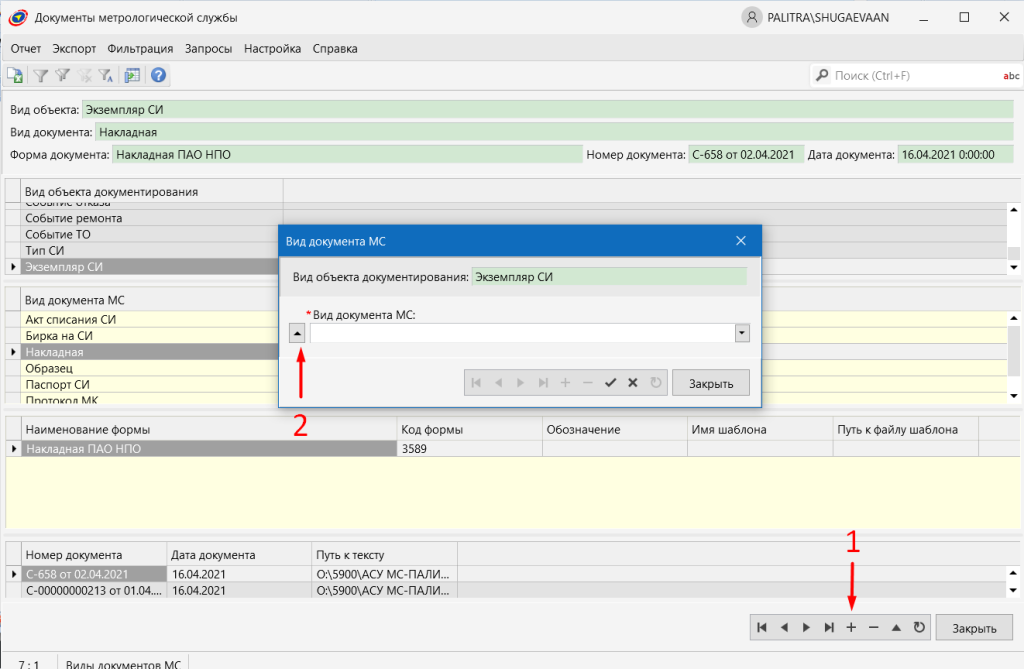Go to last record in main navigator

pos(829,627)
